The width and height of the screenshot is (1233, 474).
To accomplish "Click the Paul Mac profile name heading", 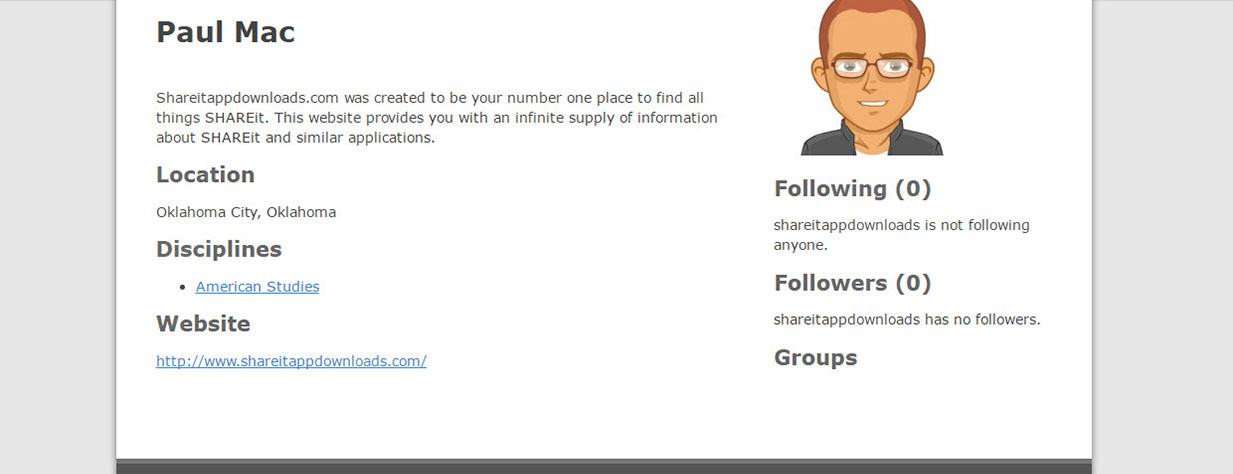I will pos(225,32).
